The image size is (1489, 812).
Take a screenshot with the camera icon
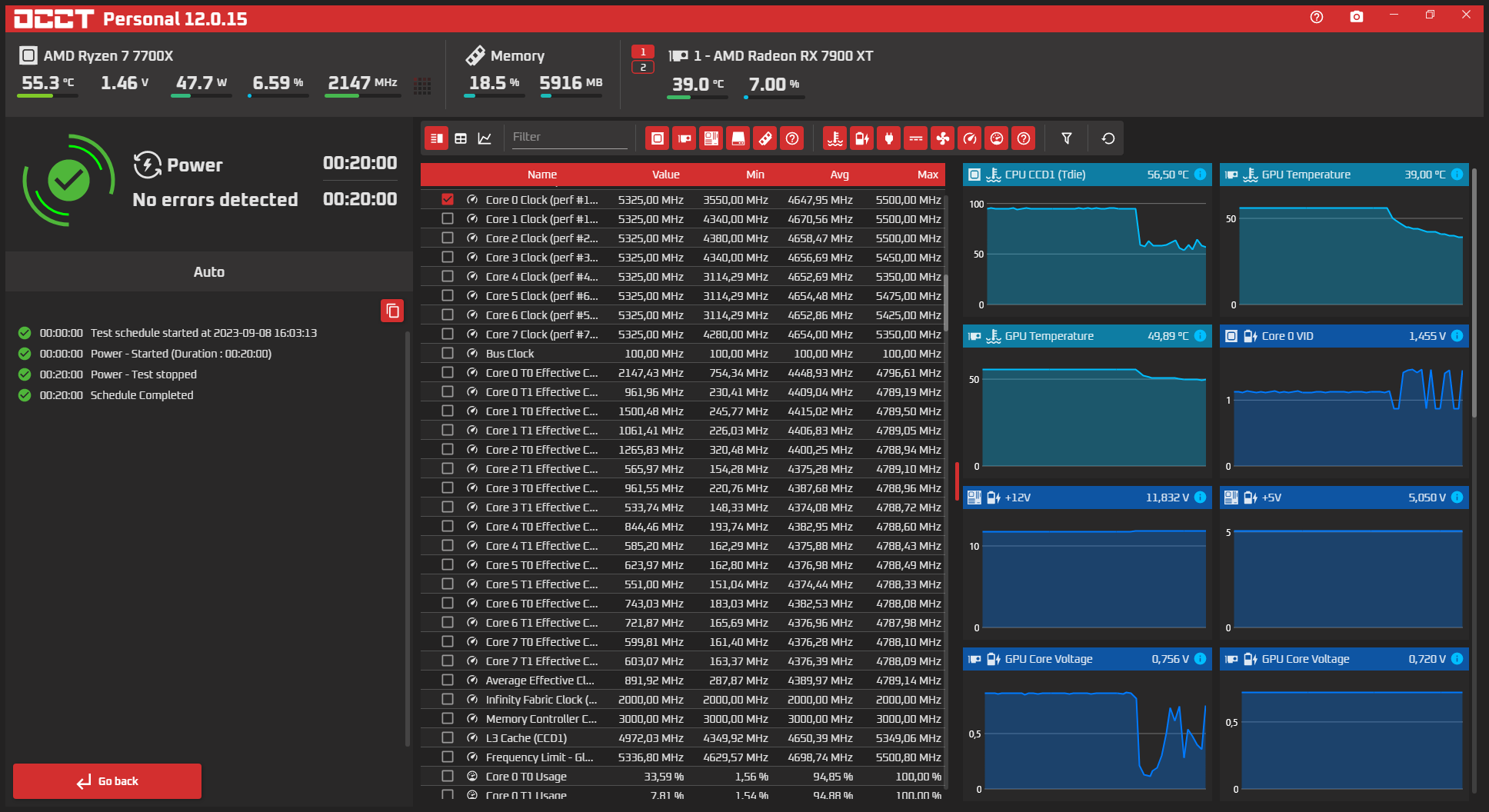(x=1356, y=17)
